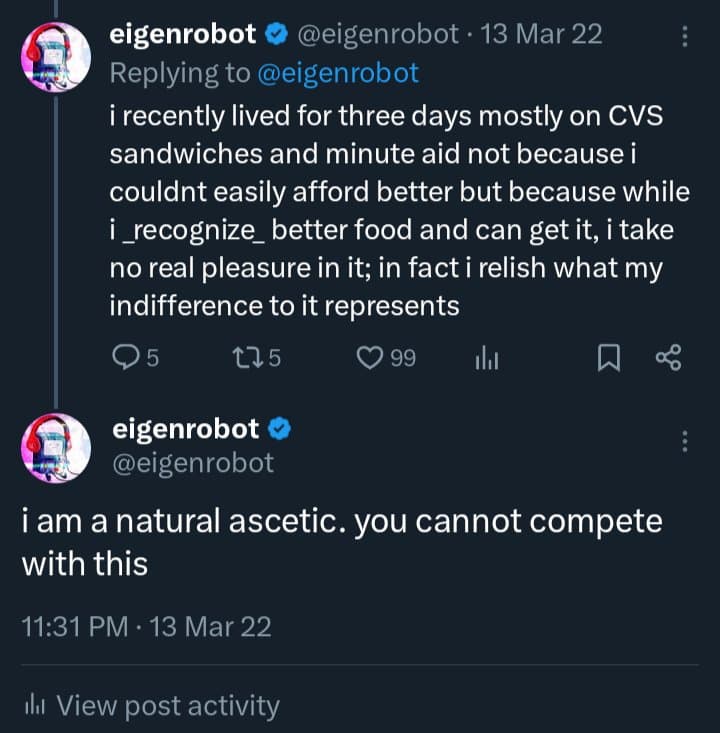Open the @eigenrobot handle under main tweet name
The image size is (720, 733).
click(x=192, y=463)
